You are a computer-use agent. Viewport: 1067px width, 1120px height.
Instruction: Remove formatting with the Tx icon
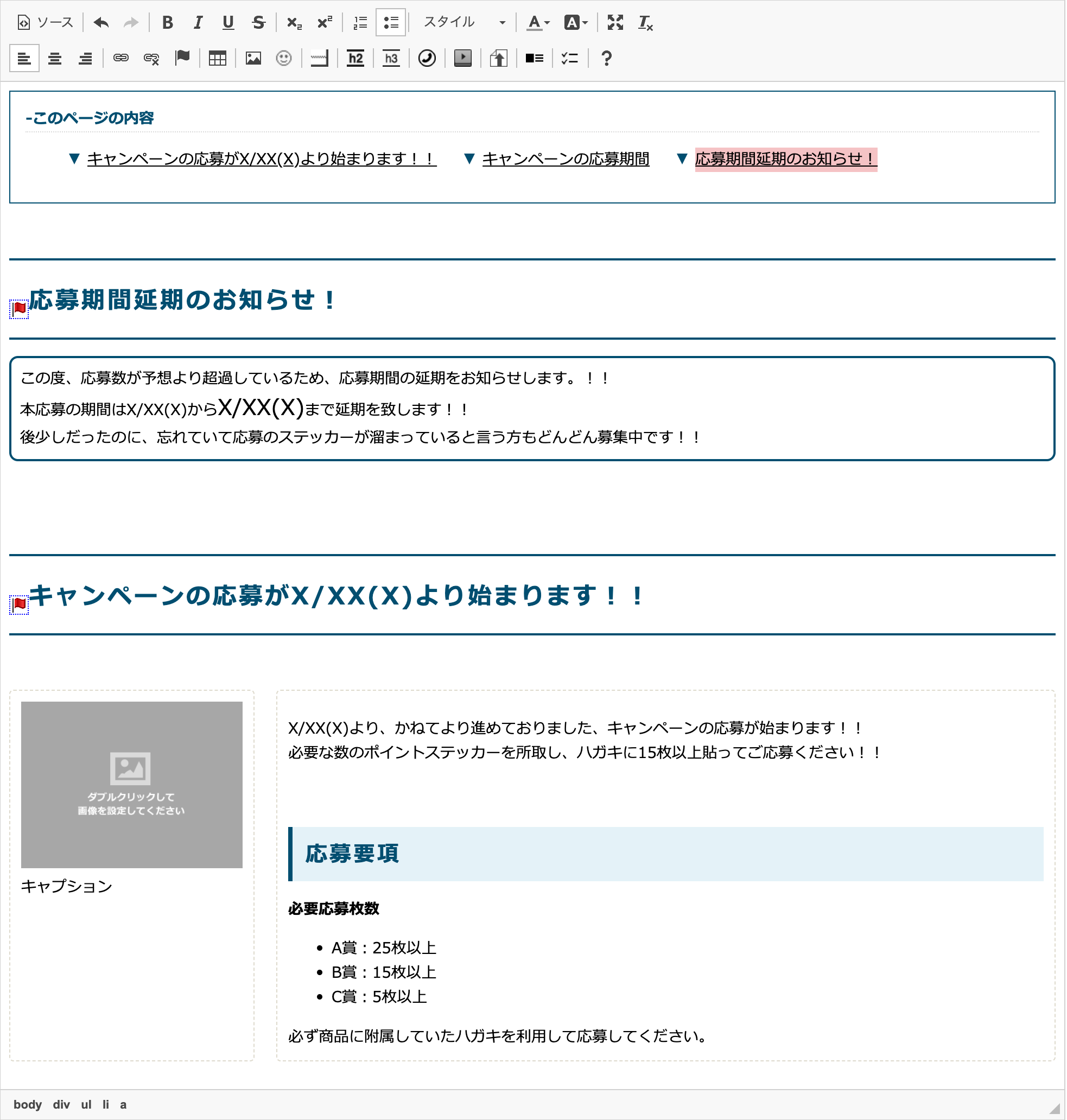point(645,23)
